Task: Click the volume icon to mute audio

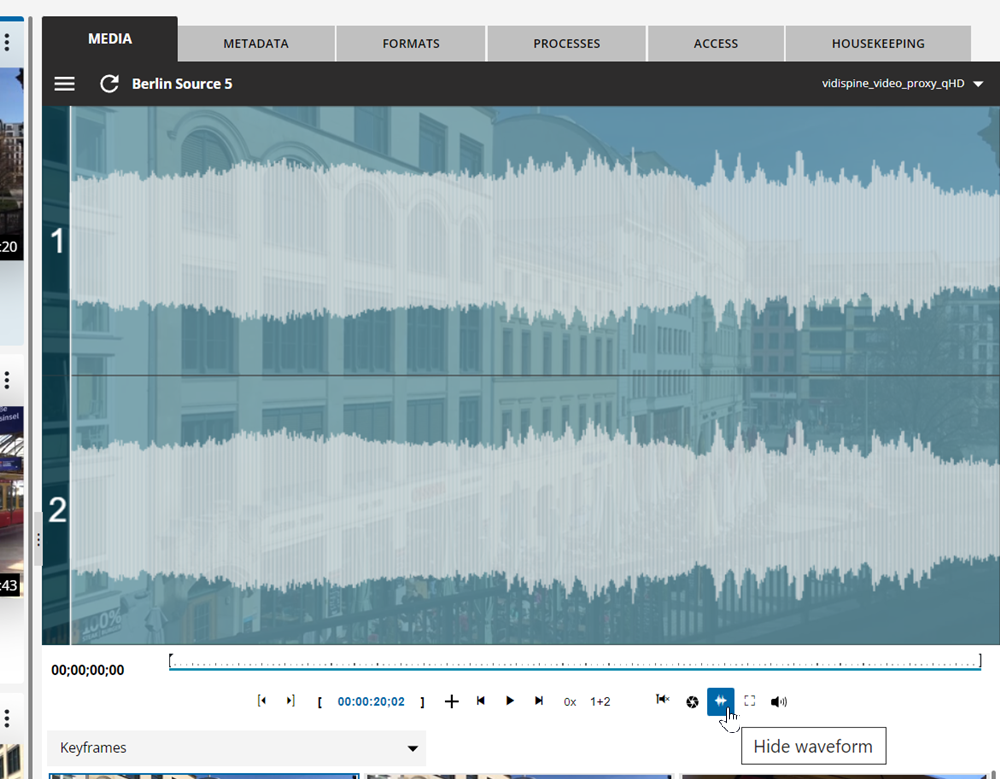Action: click(x=779, y=701)
